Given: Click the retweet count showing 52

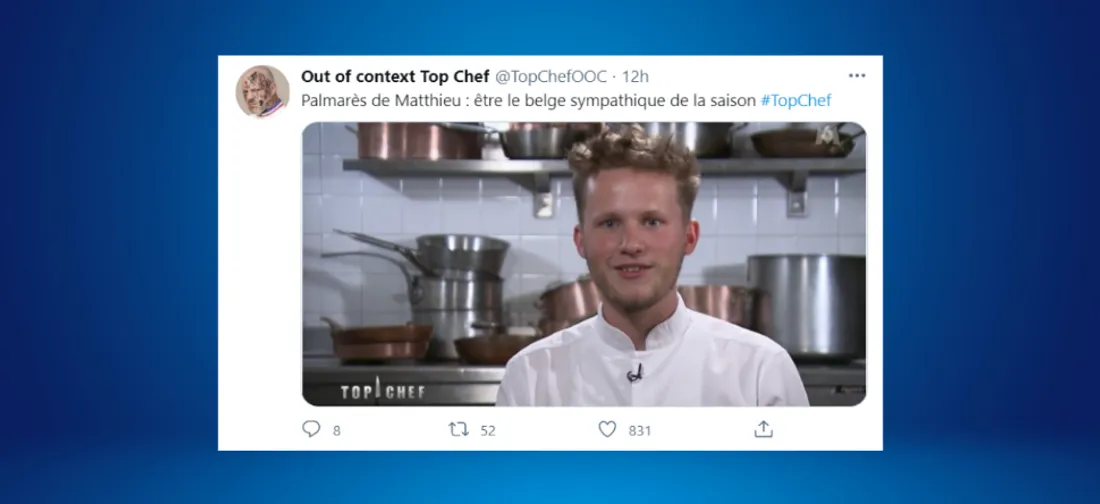Looking at the screenshot, I should 488,431.
